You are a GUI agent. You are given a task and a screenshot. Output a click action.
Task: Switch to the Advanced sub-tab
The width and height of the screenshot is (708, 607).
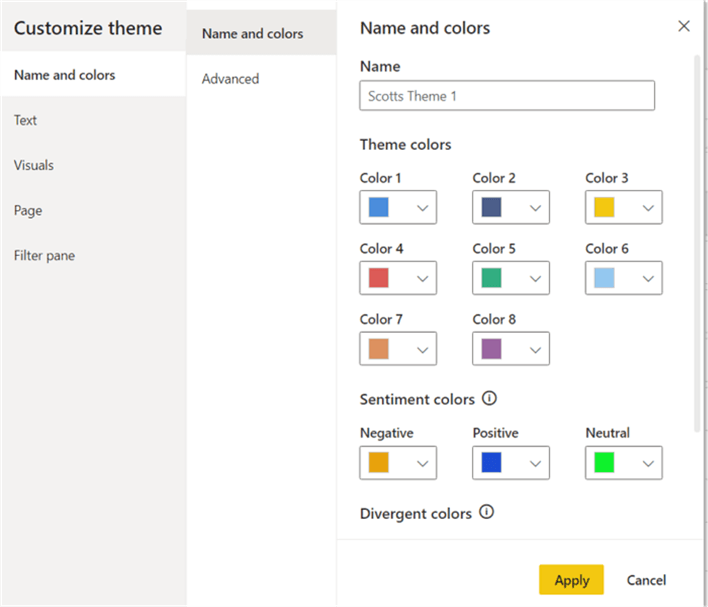tap(261, 79)
